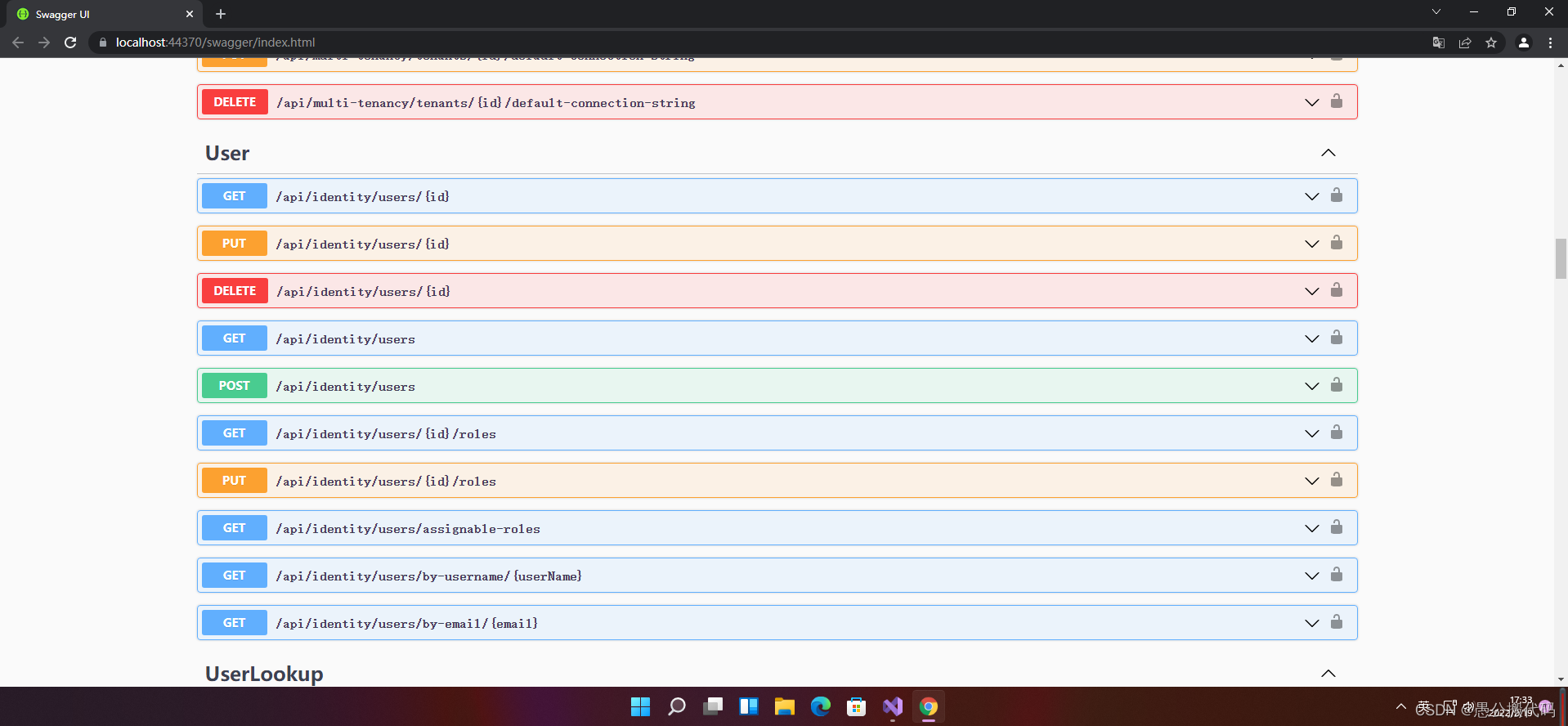This screenshot has width=1568, height=726.
Task: Click lock icon on by-email endpoint
Action: coord(1337,622)
